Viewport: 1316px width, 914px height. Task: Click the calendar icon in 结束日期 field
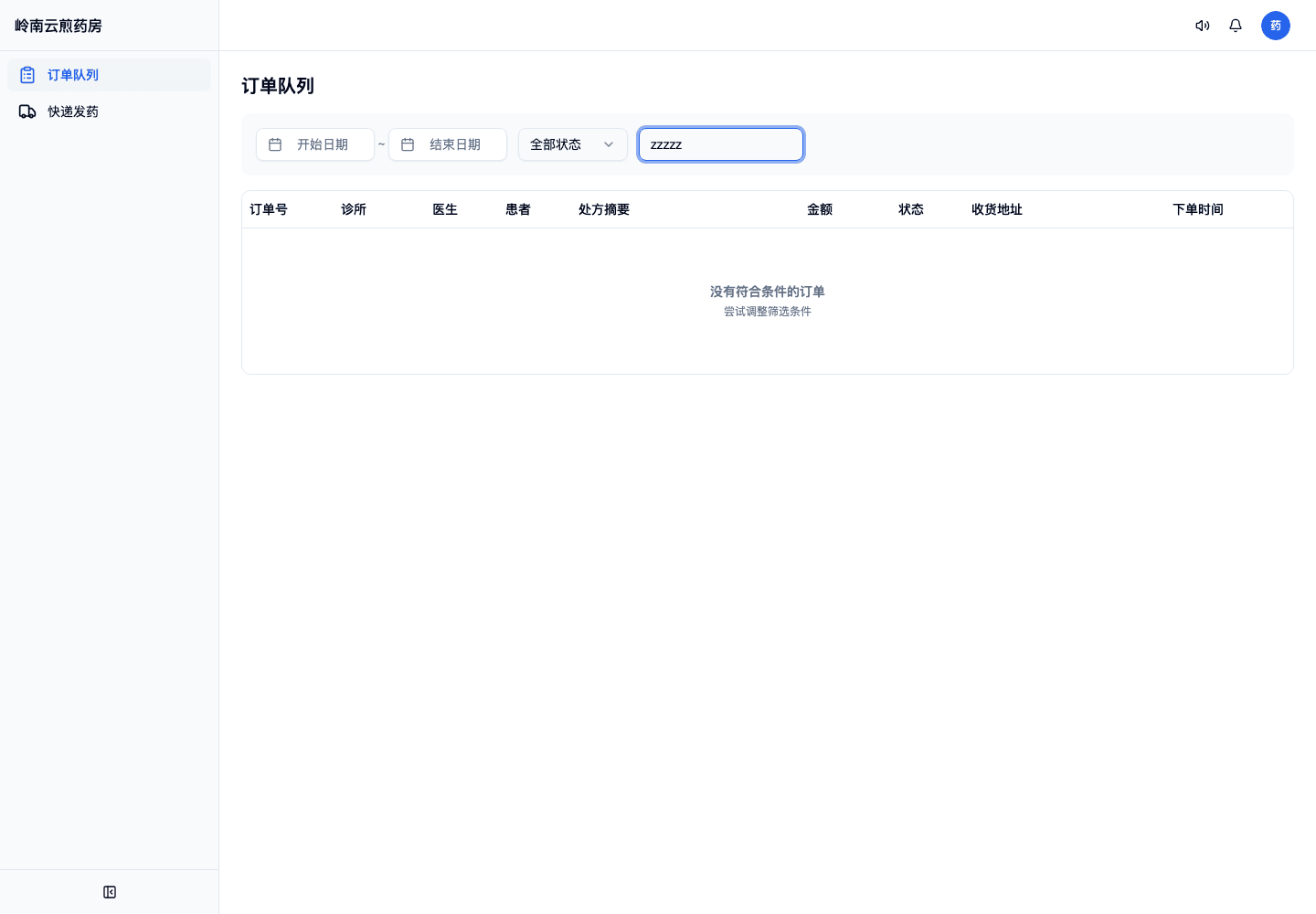[x=408, y=144]
